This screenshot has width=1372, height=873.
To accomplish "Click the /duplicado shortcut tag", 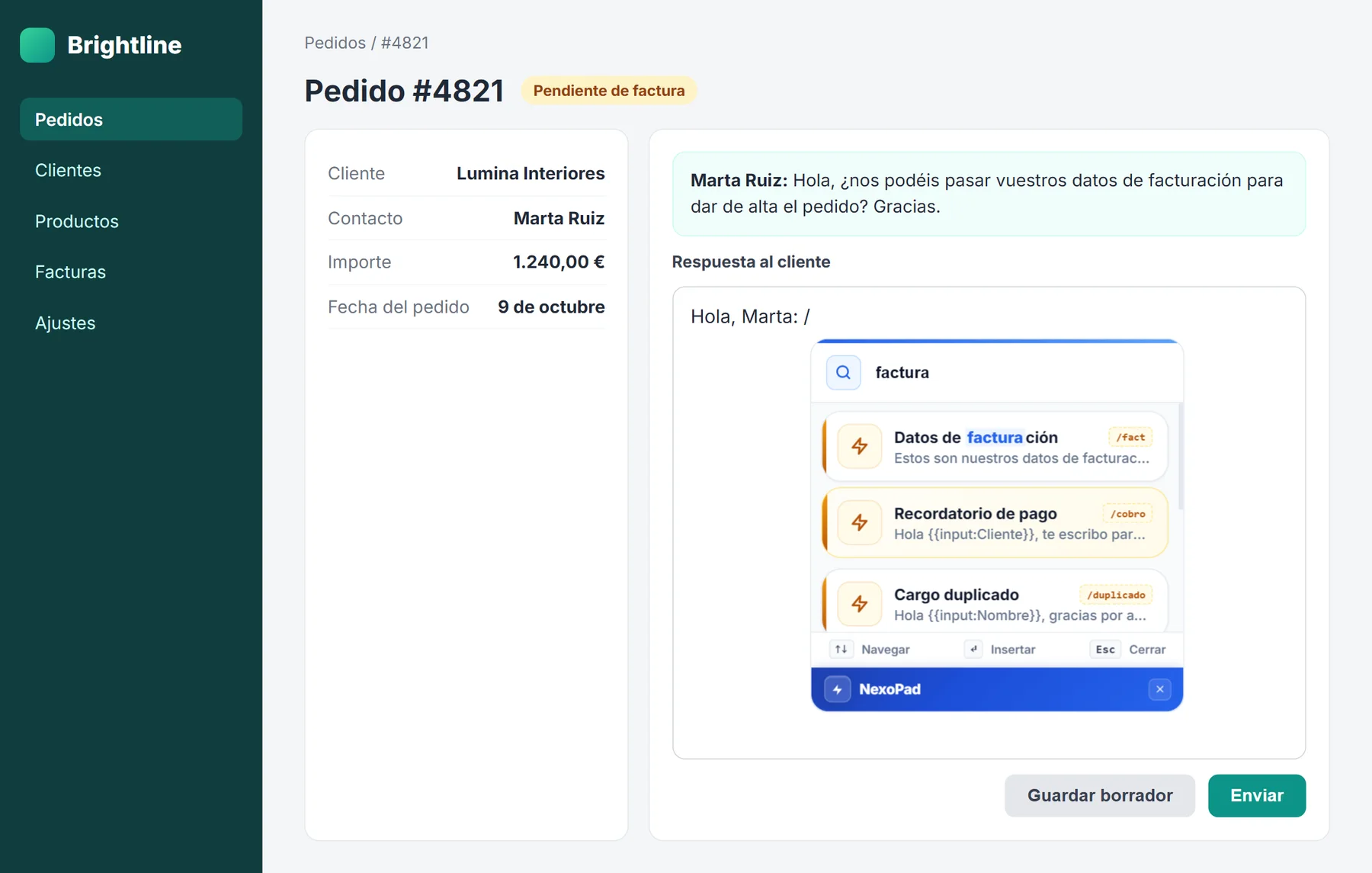I will click(x=1115, y=595).
